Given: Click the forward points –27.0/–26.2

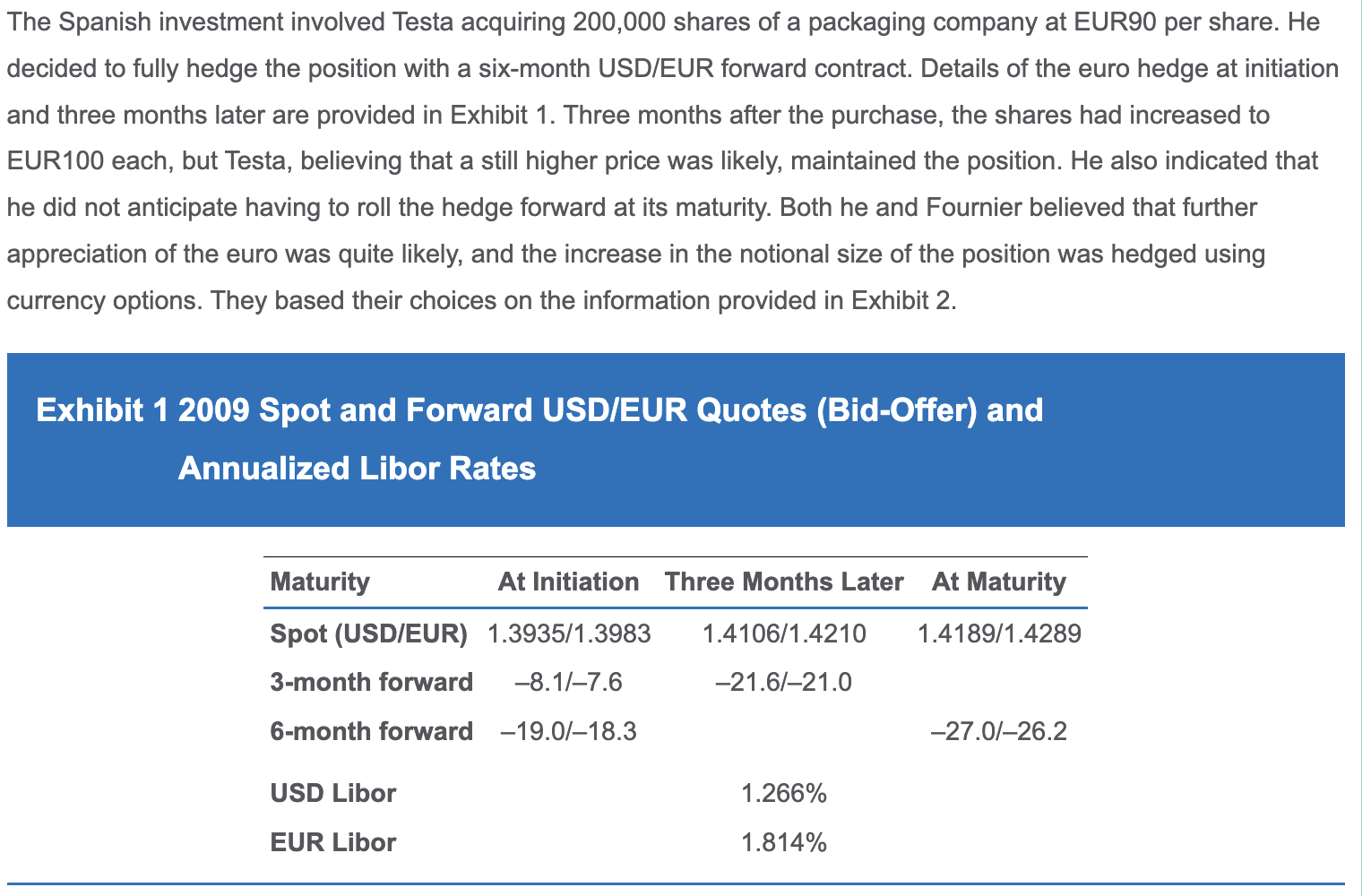Looking at the screenshot, I should pos(999,732).
